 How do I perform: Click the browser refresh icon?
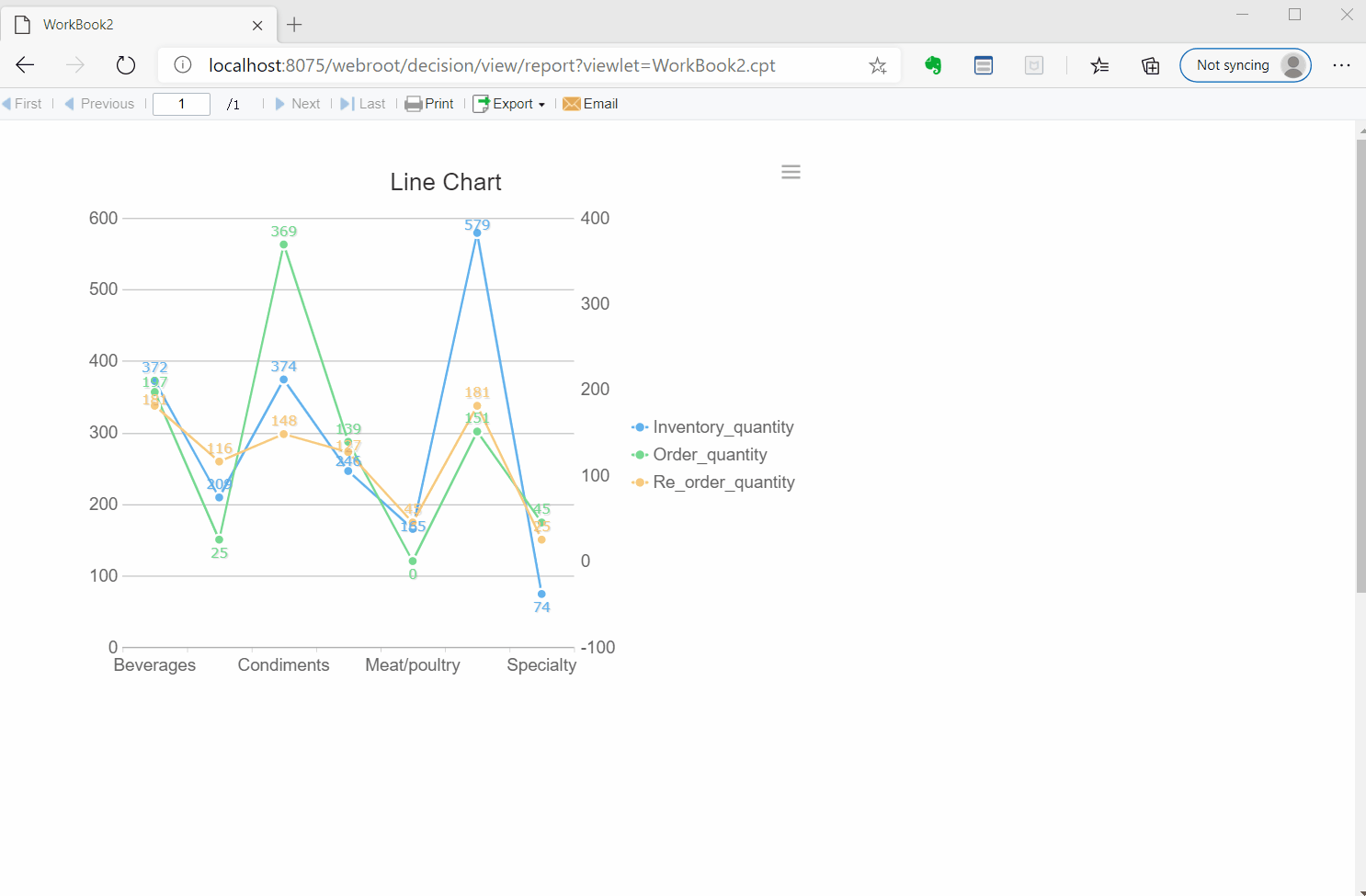coord(126,65)
